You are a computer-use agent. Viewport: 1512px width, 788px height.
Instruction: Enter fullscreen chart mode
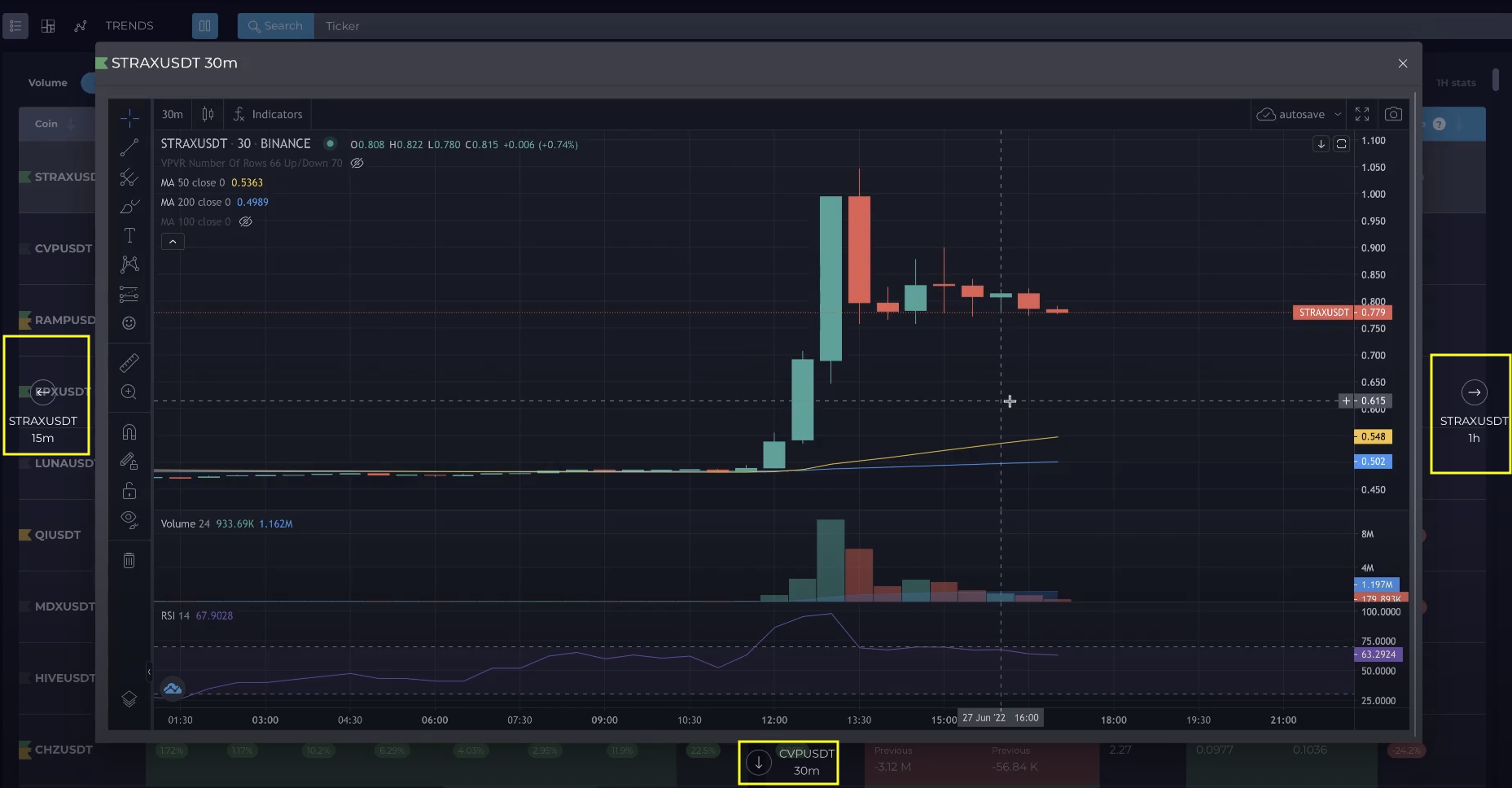(x=1362, y=114)
